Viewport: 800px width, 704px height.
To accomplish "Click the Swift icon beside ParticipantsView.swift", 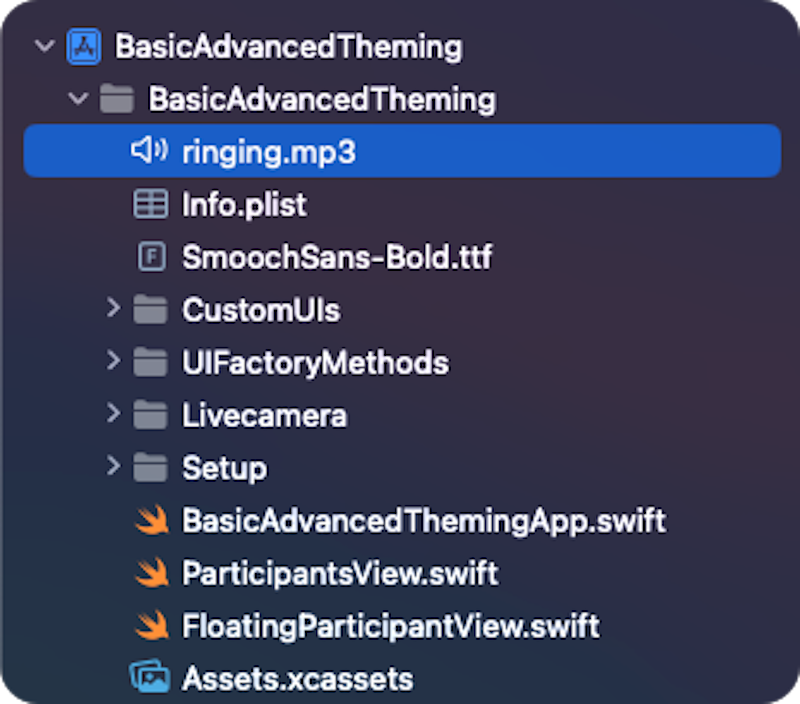I will (151, 572).
